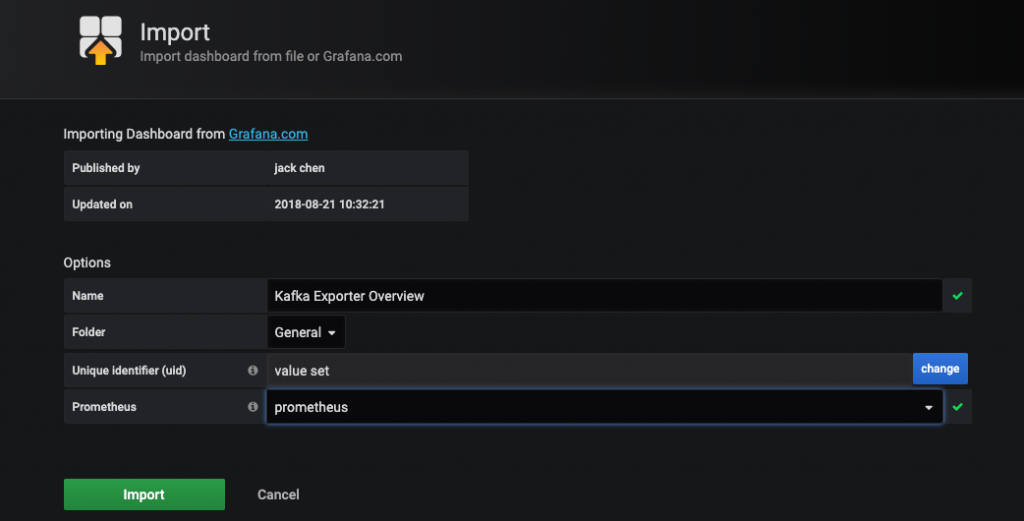The height and width of the screenshot is (521, 1024).
Task: Click the 'Unique identifier (uid)' label
Action: 129,370
